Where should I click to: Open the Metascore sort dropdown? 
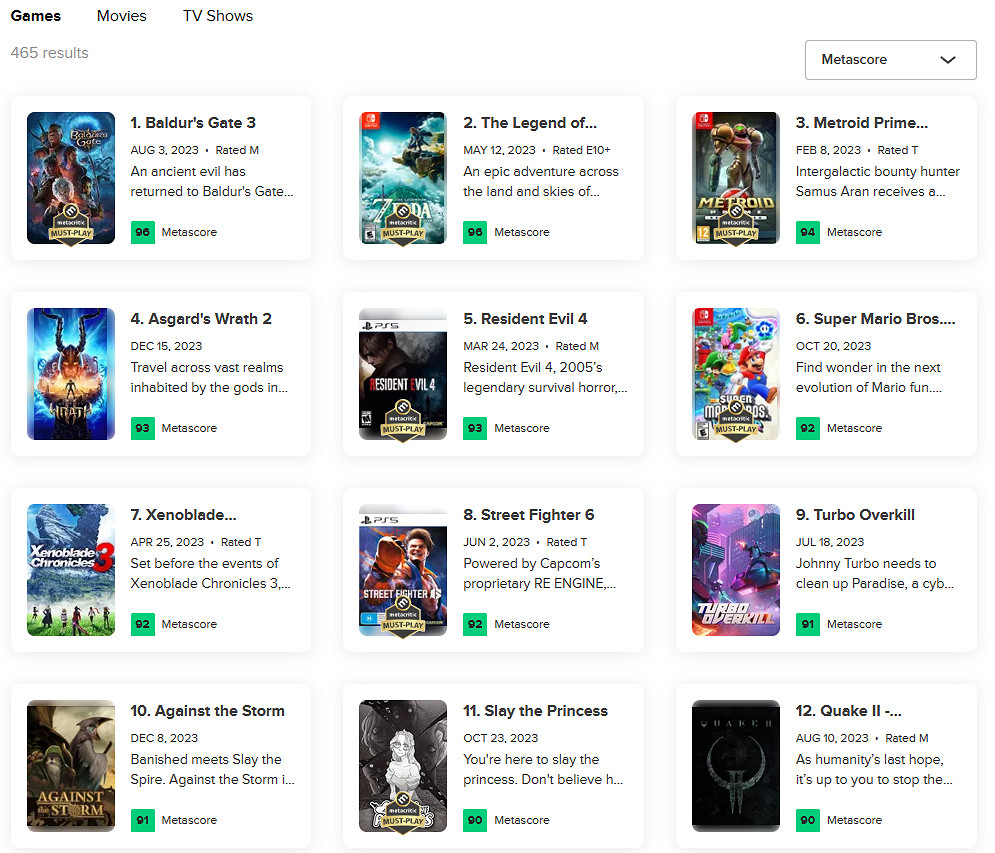[x=889, y=60]
